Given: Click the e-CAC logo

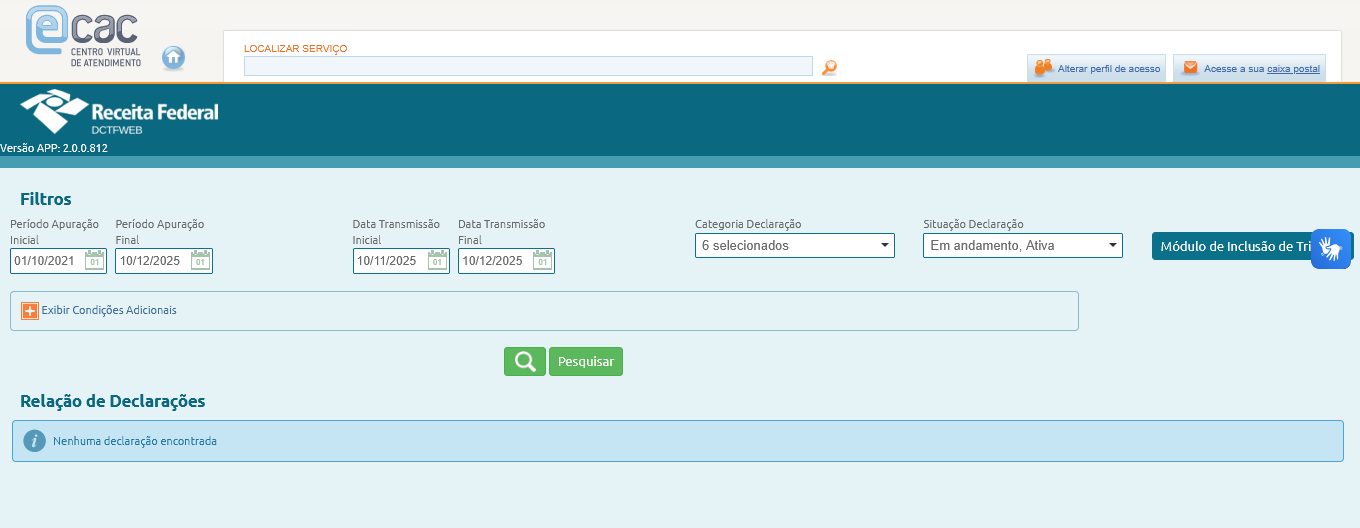Looking at the screenshot, I should pos(84,37).
